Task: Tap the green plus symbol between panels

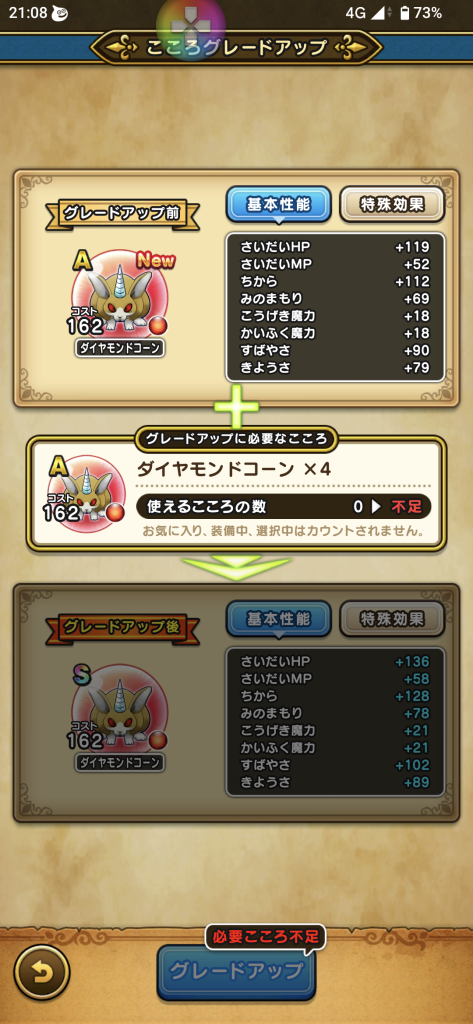Action: click(236, 407)
